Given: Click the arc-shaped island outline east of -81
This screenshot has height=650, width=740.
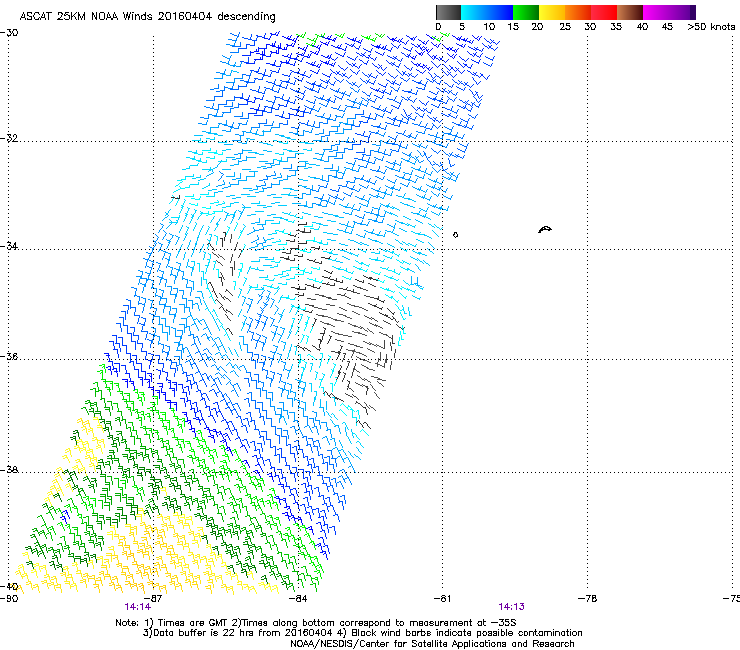Looking at the screenshot, I should (x=545, y=229).
